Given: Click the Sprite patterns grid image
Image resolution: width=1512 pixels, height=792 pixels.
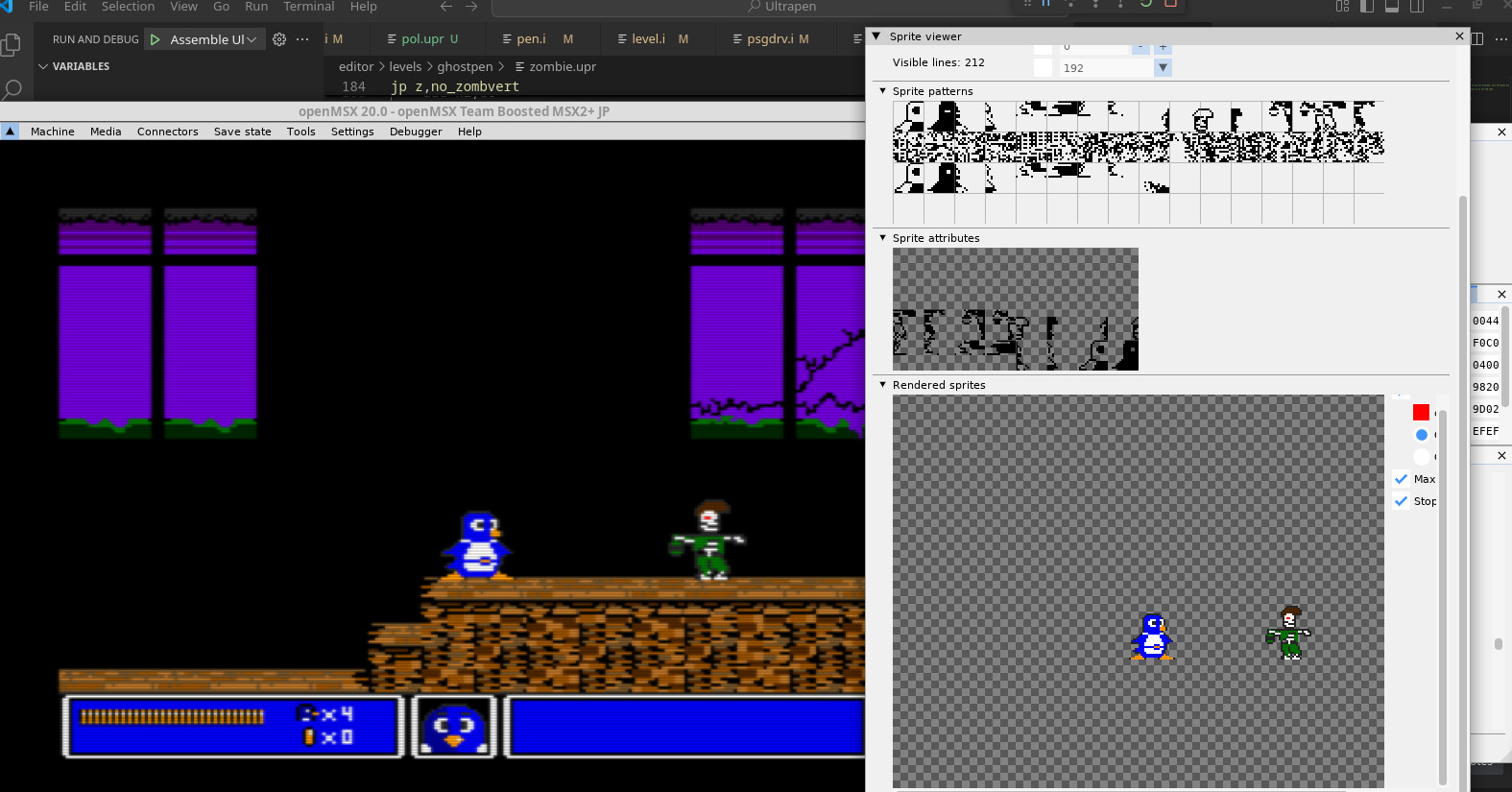Looking at the screenshot, I should [x=1139, y=162].
